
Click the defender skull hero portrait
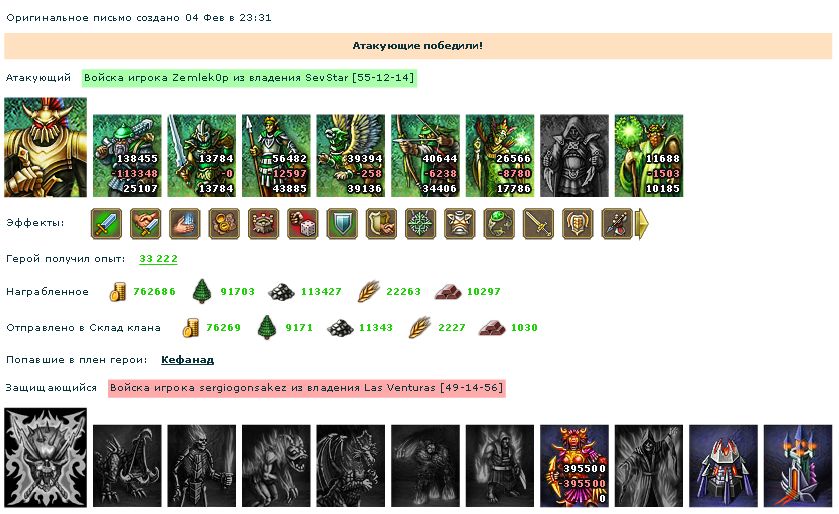point(45,458)
